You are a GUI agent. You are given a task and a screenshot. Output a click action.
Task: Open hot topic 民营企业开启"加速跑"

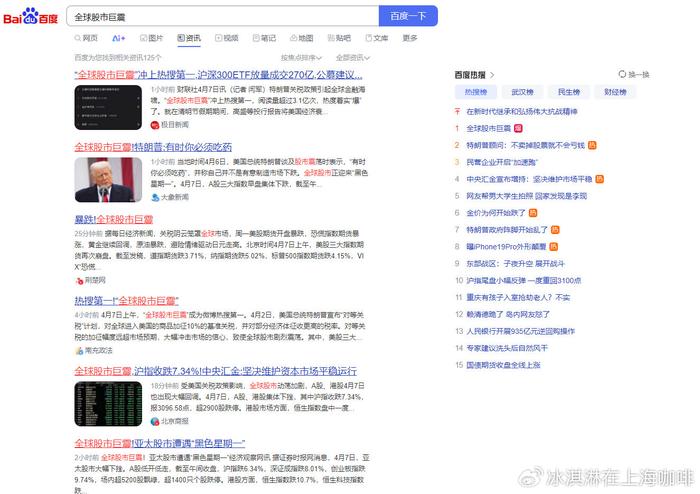click(x=502, y=162)
